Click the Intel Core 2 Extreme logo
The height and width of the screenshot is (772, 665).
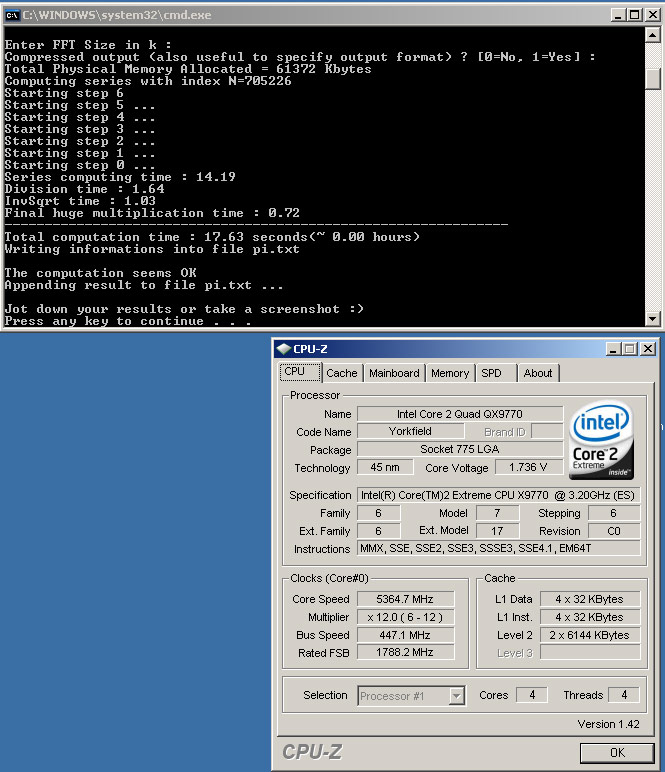click(602, 440)
